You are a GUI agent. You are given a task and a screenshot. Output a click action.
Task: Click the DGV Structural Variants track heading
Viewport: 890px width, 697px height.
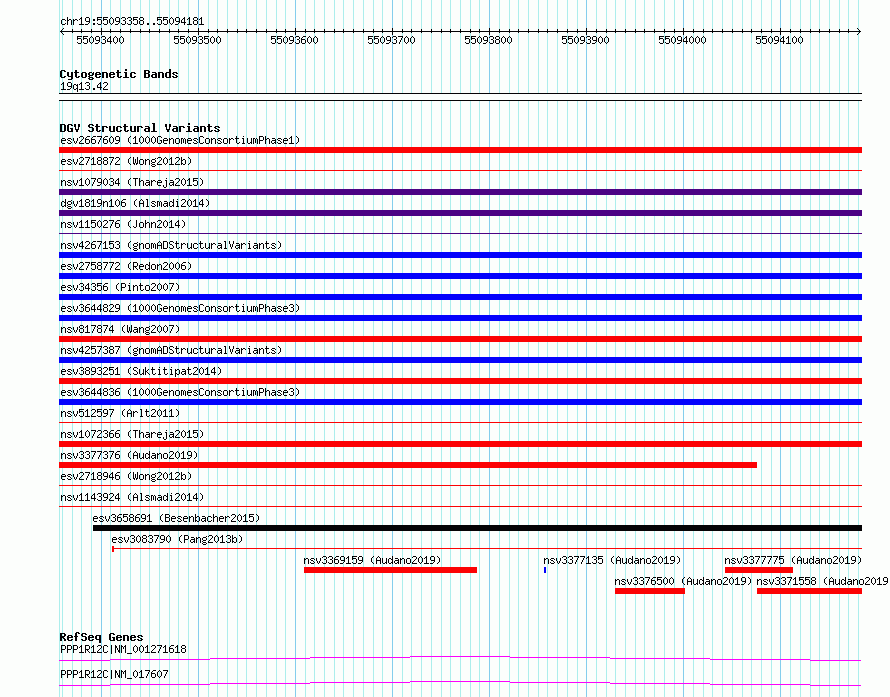pyautogui.click(x=140, y=128)
